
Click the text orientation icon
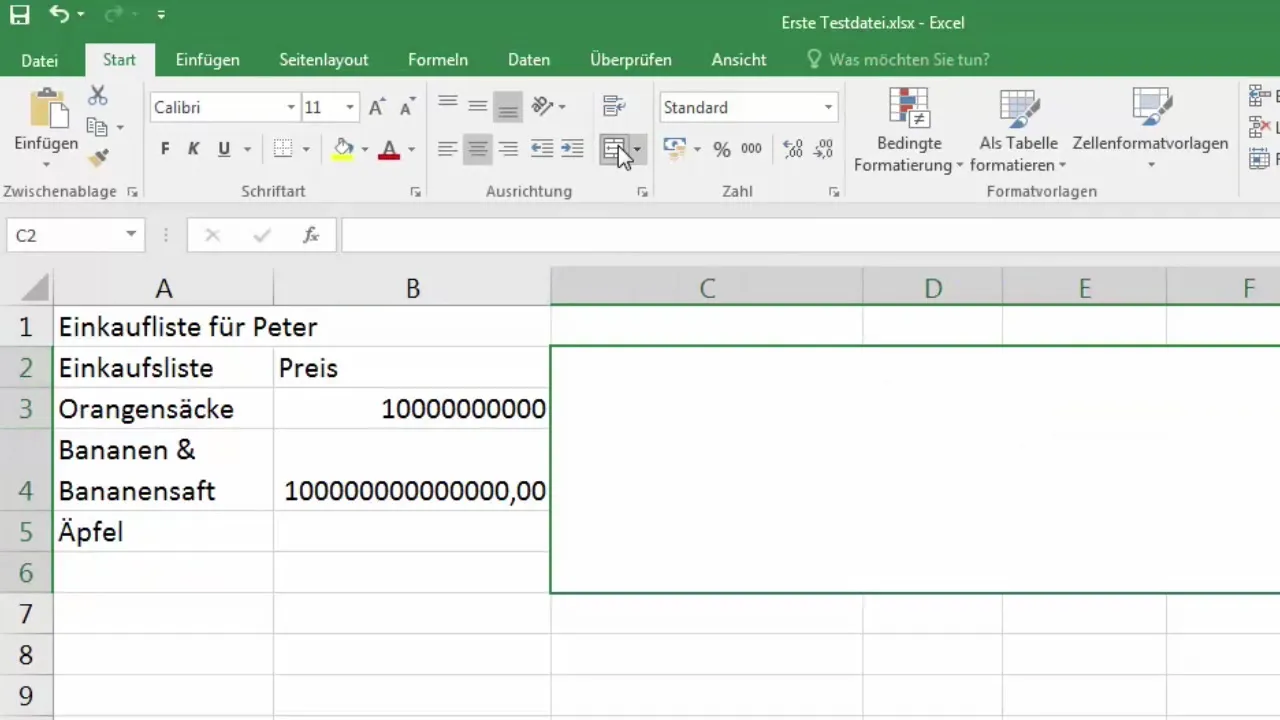click(544, 105)
